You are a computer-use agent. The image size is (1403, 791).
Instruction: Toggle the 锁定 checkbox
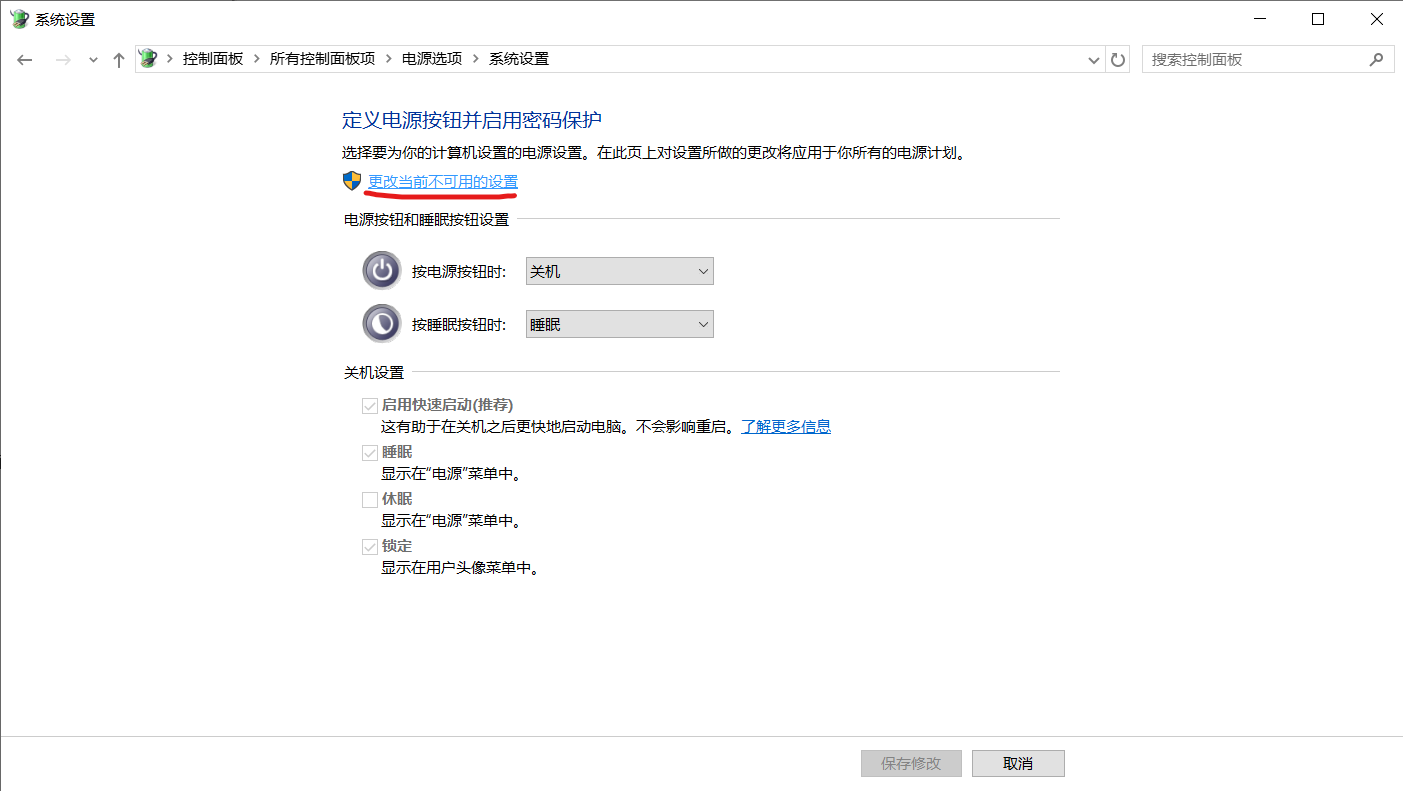pyautogui.click(x=370, y=546)
